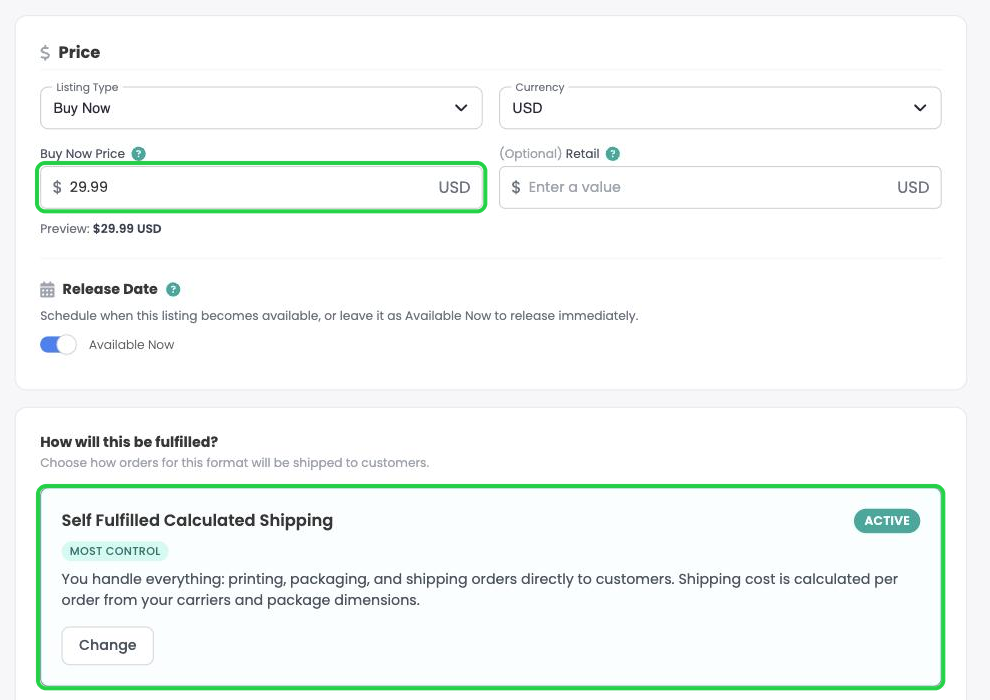Click the Available Now label
The height and width of the screenshot is (700, 990).
tap(131, 345)
